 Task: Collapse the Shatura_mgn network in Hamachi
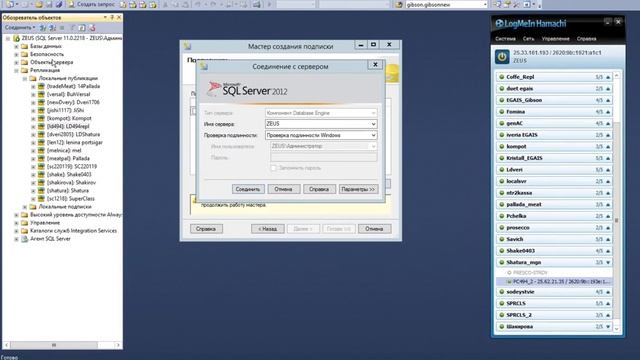click(x=608, y=262)
